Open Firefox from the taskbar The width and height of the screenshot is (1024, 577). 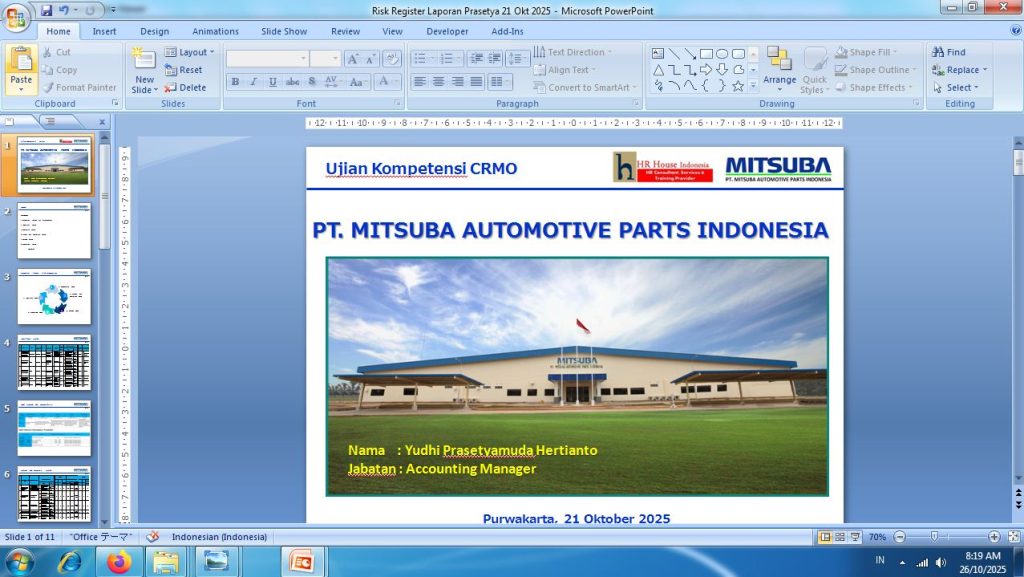[119, 562]
